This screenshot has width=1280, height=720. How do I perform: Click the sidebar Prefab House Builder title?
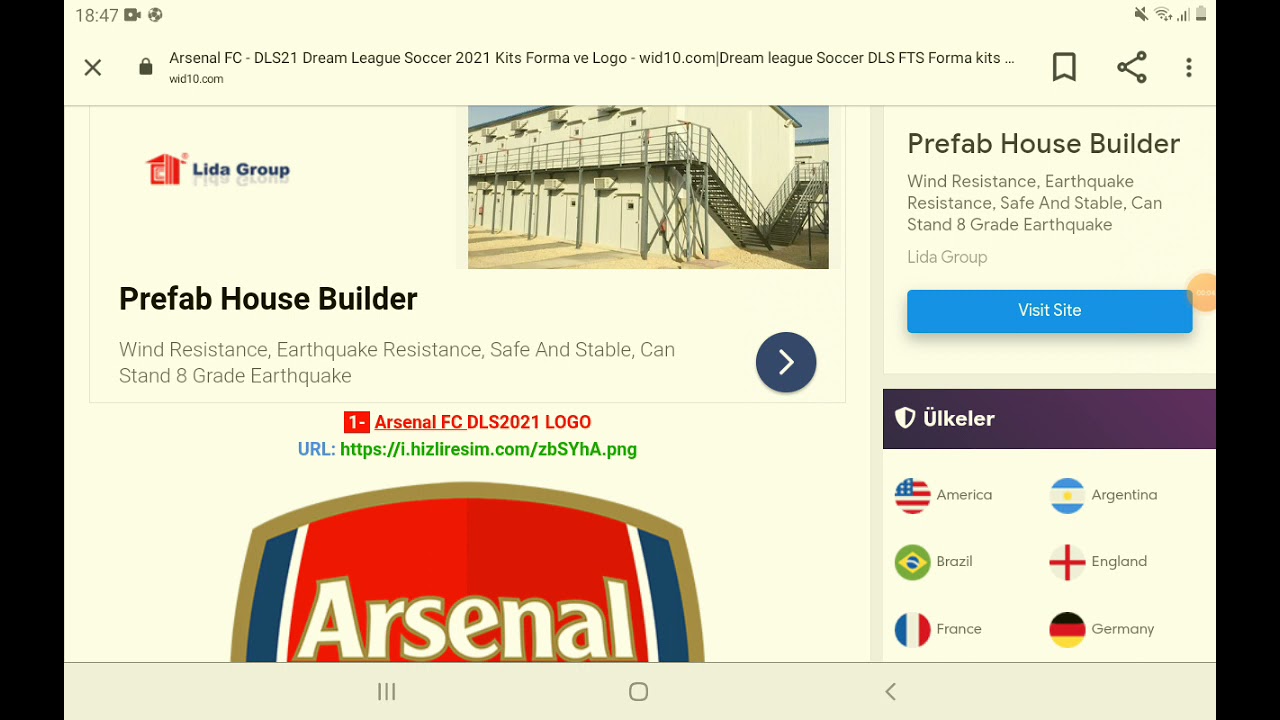coord(1043,144)
